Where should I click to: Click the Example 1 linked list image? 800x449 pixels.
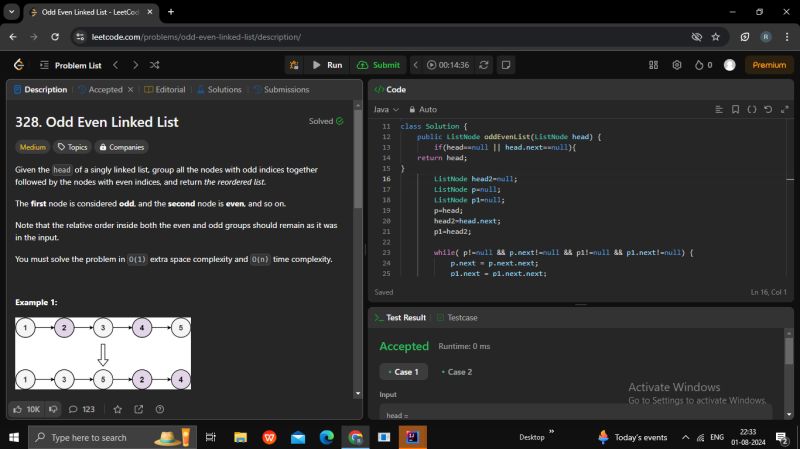click(103, 353)
